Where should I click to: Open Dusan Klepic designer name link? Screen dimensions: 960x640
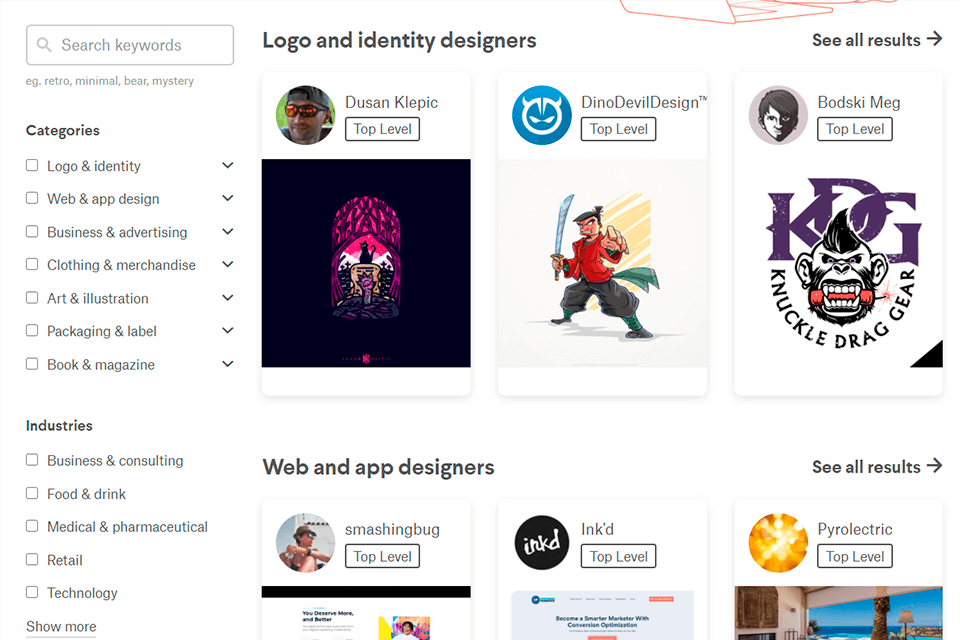(392, 102)
